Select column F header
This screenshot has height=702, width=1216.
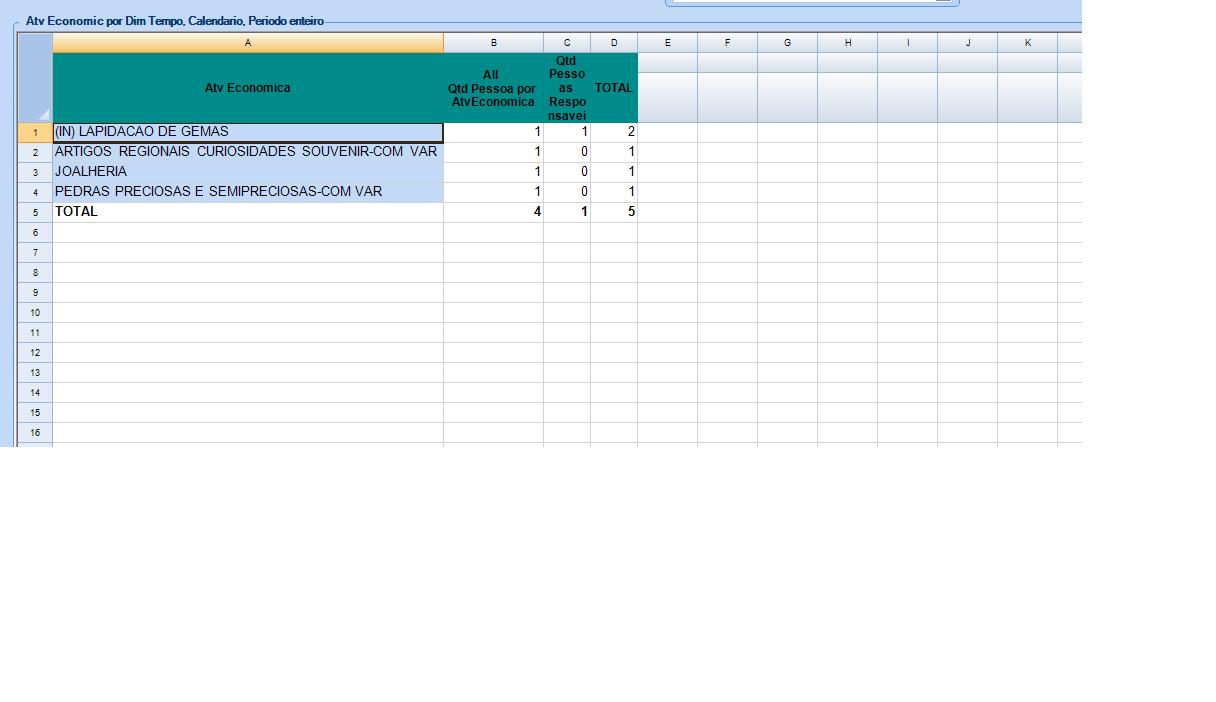coord(728,43)
